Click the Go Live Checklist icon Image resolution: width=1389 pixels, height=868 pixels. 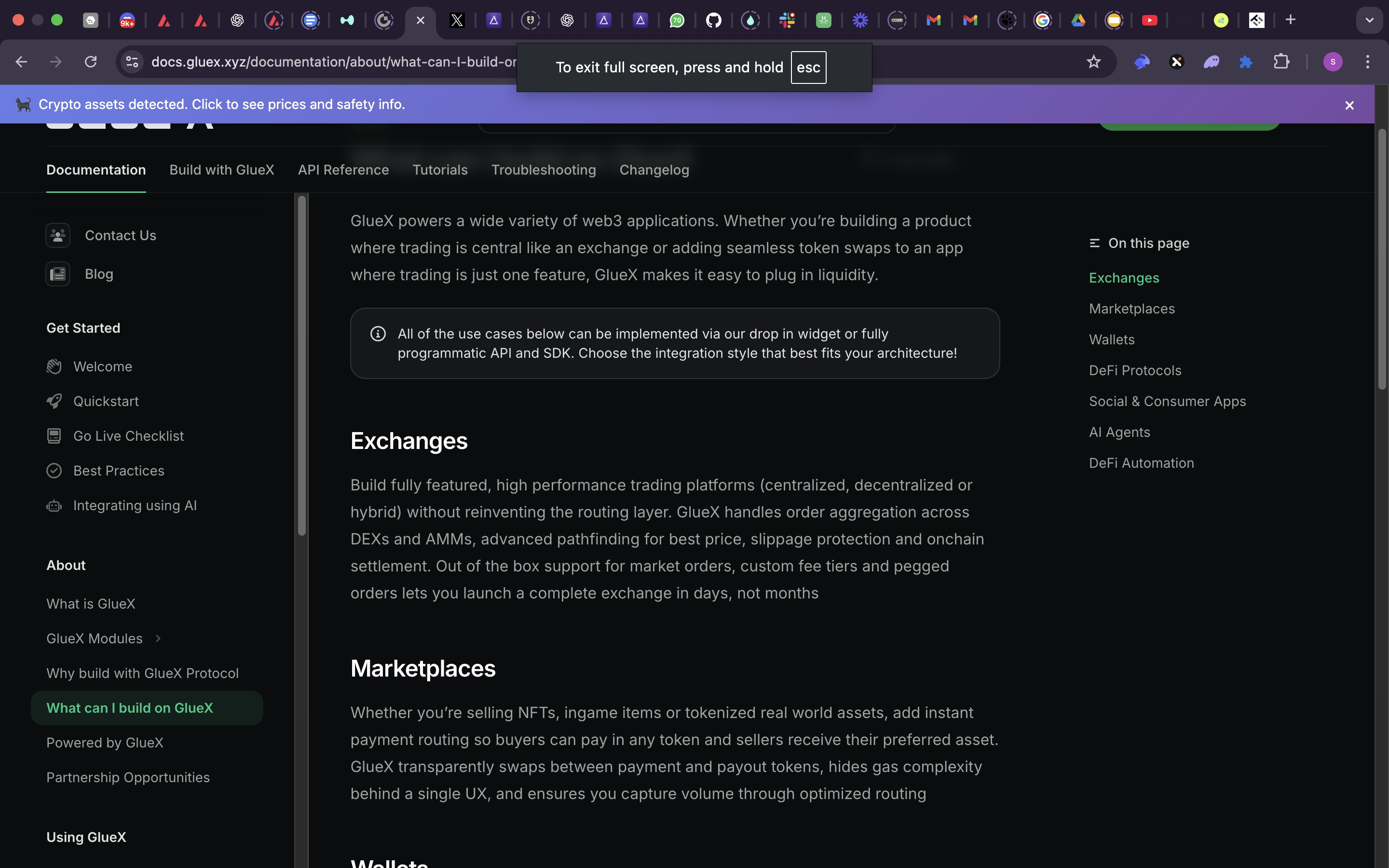pos(54,436)
